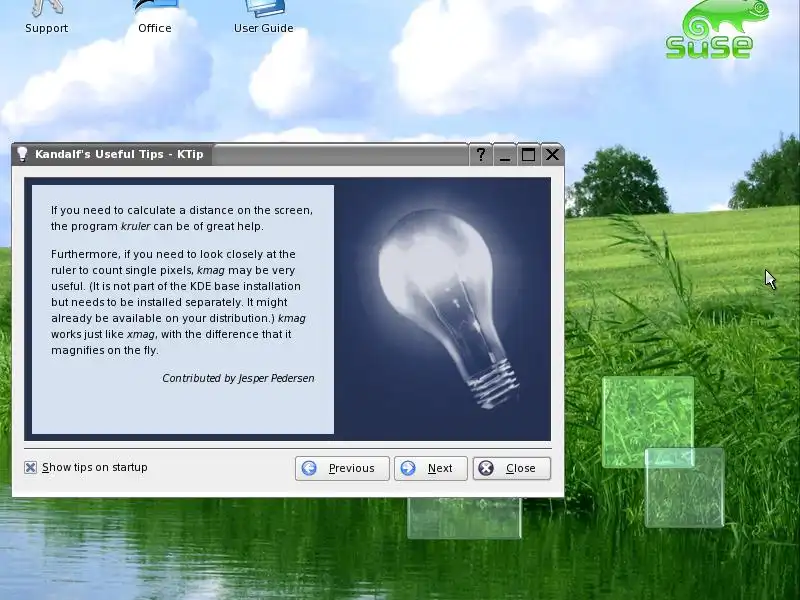Open the User Guide desktop icon
This screenshot has height=600, width=800.
click(x=264, y=18)
